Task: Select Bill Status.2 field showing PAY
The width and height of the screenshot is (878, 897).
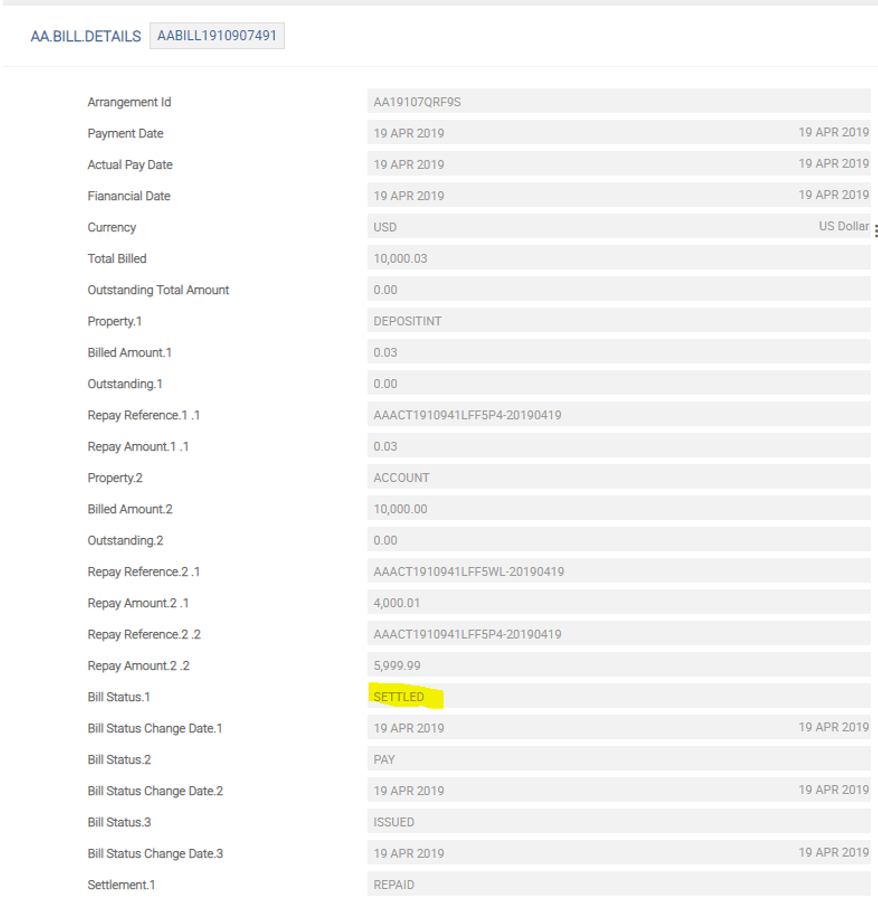Action: pos(618,760)
